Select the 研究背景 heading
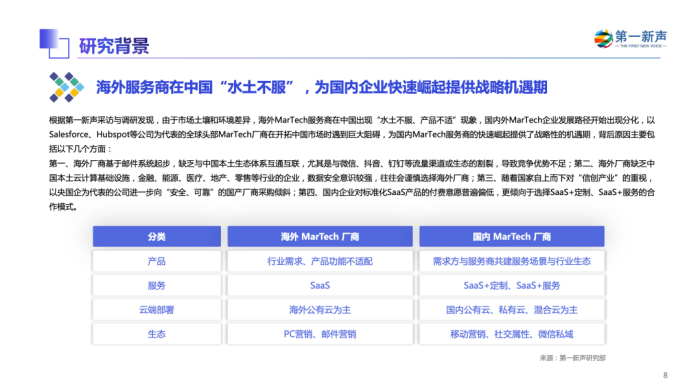The image size is (700, 392). pos(114,46)
